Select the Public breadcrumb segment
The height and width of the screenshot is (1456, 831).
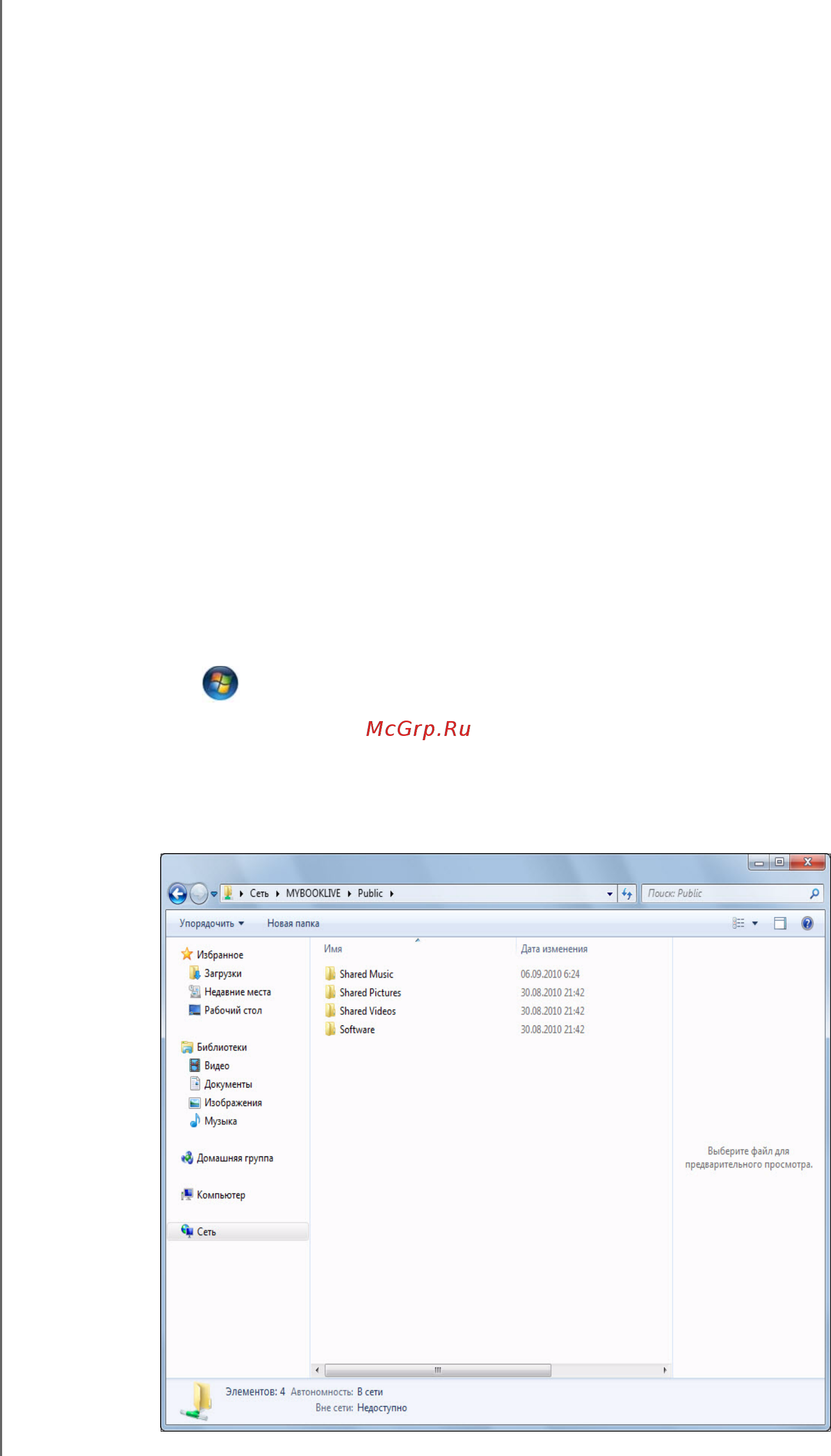point(370,893)
